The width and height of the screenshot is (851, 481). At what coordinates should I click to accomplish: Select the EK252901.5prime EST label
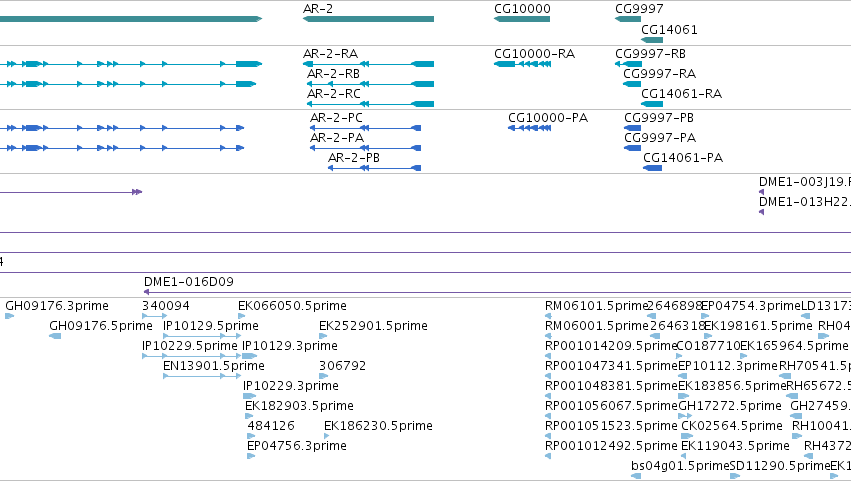pyautogui.click(x=373, y=326)
